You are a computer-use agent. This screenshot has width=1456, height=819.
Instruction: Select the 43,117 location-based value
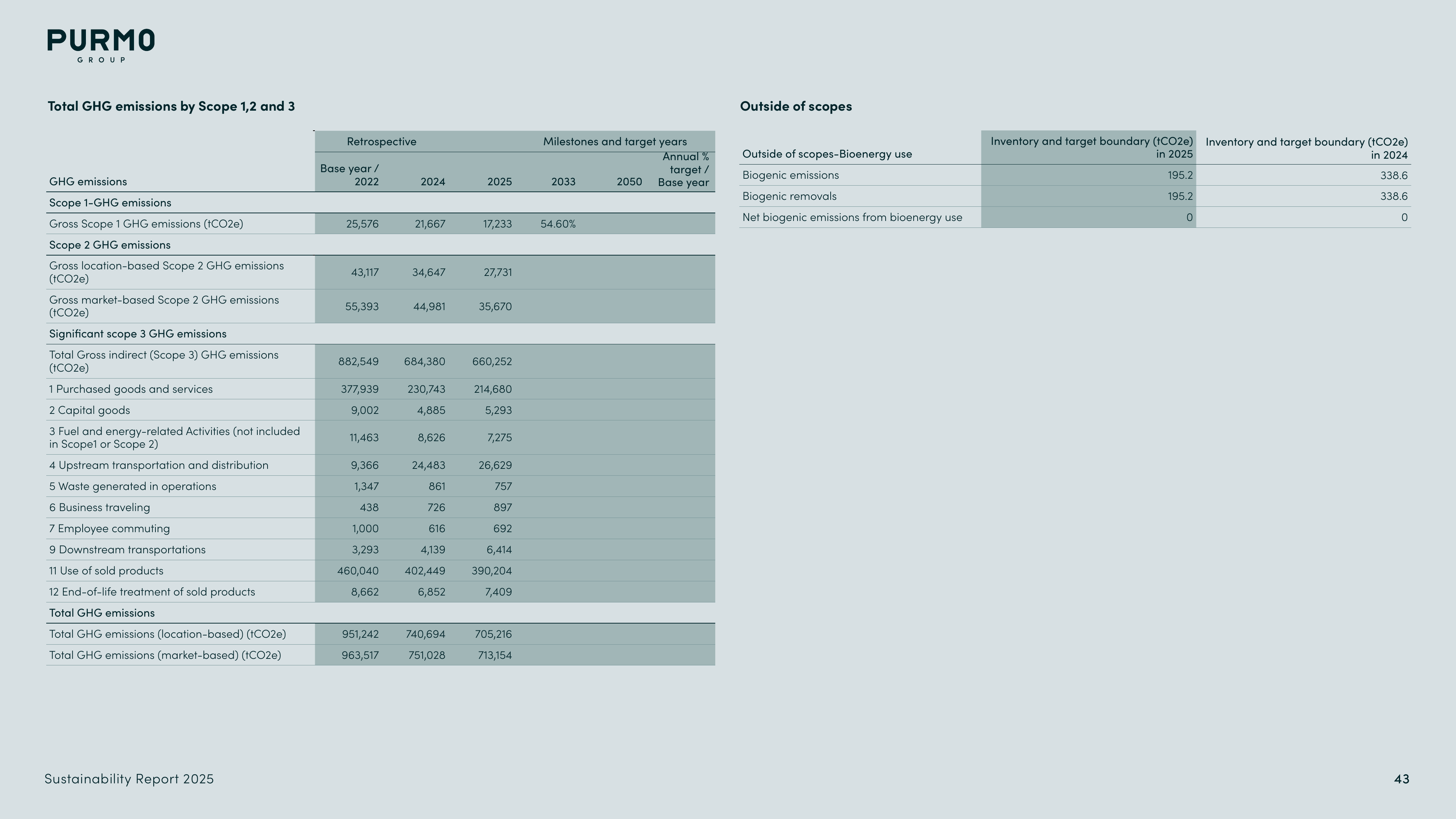(365, 272)
